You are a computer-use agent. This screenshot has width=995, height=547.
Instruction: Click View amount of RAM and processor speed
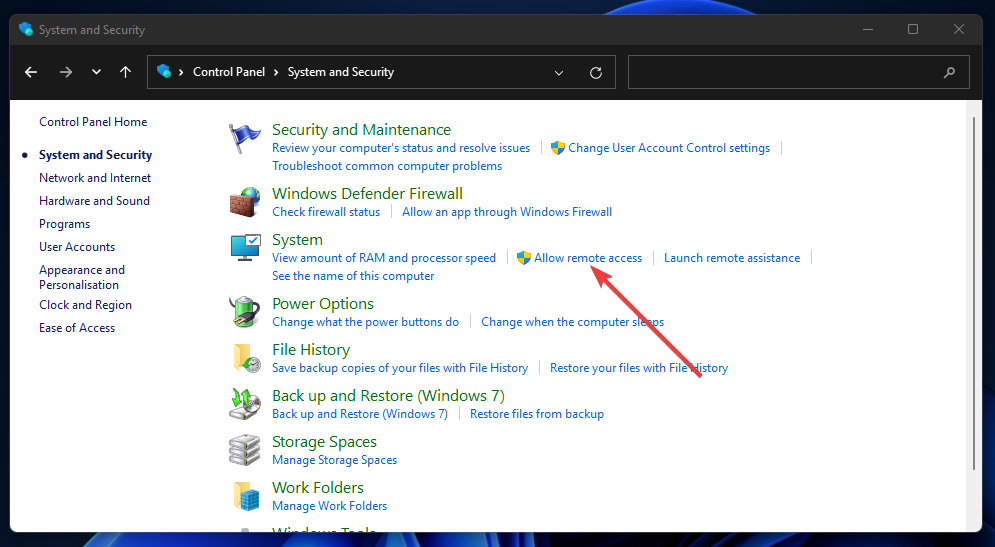coord(384,258)
